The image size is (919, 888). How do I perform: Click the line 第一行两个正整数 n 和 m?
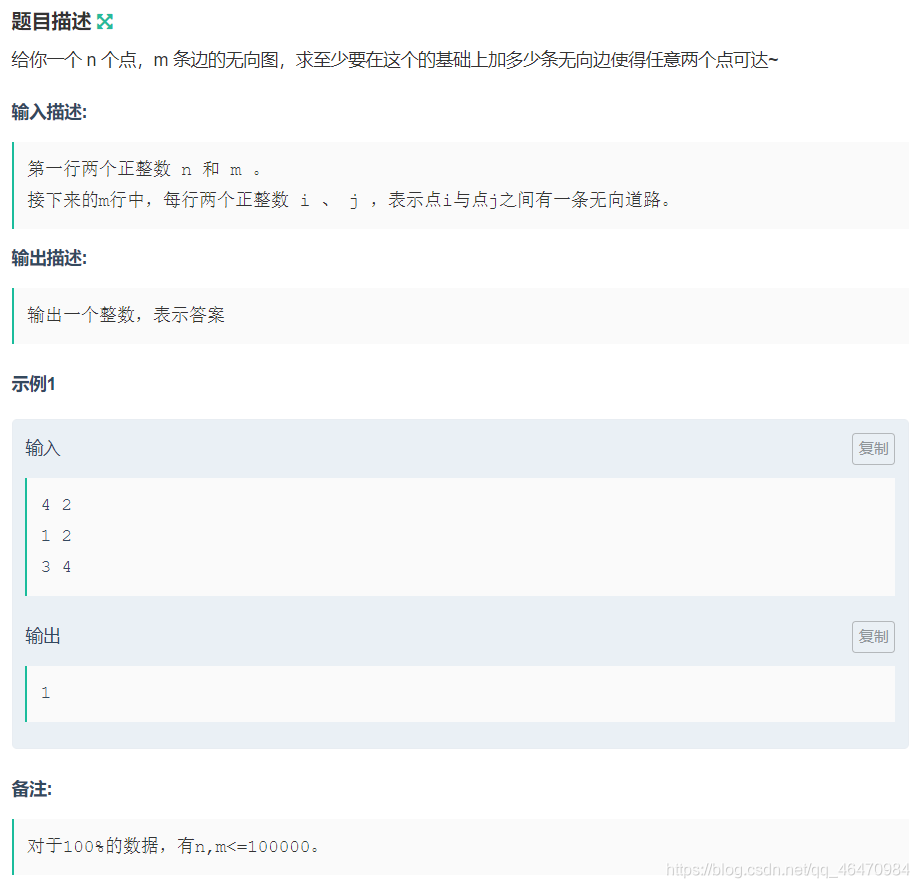tap(144, 169)
